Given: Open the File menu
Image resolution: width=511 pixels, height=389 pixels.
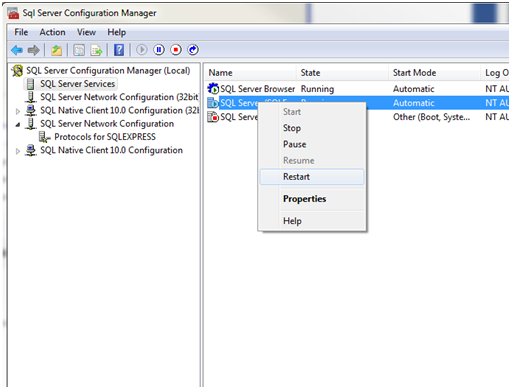Looking at the screenshot, I should [21, 32].
